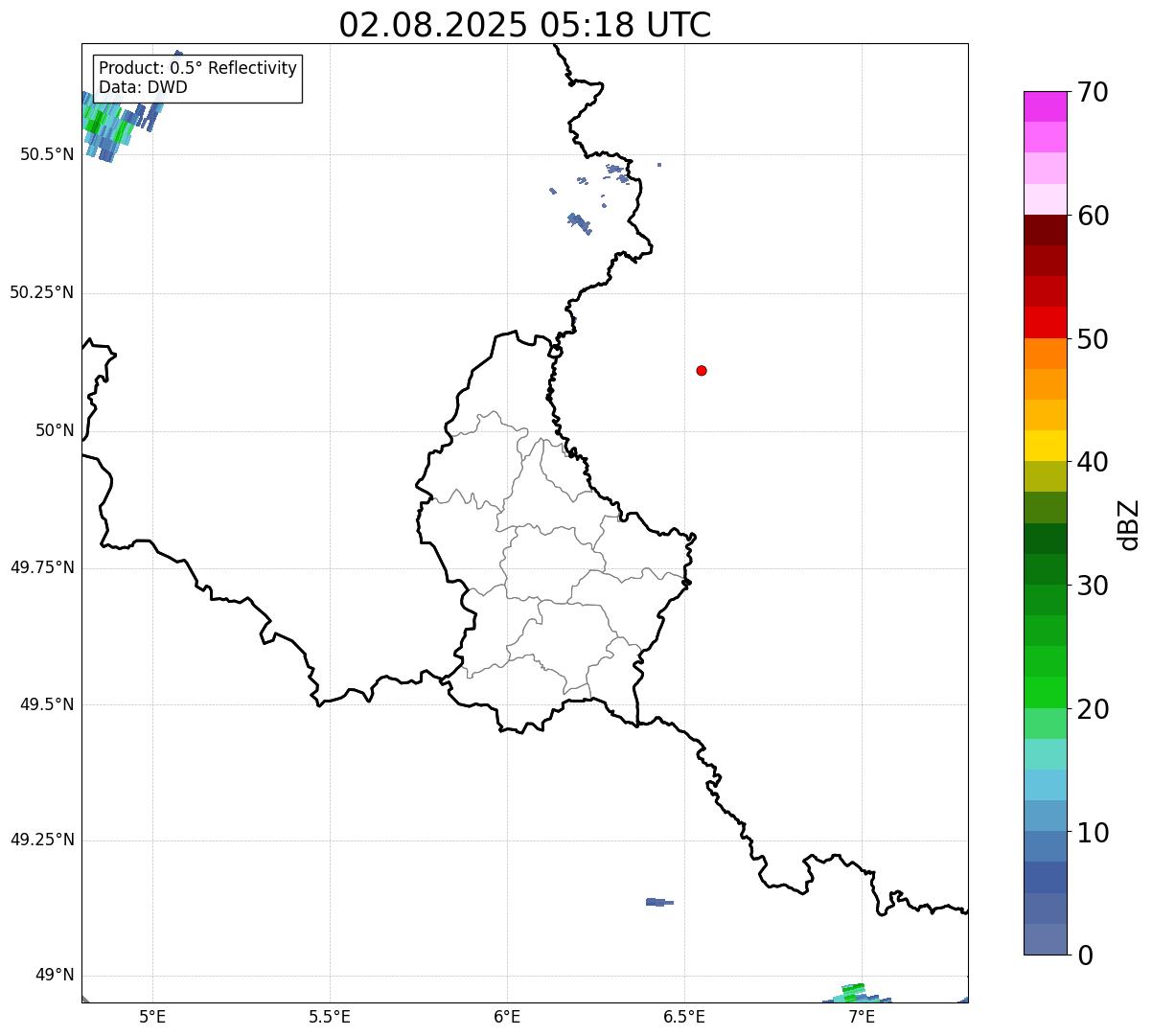Click the 40 tick on colorbar
This screenshot has height=1036, width=1152.
pos(1093,462)
